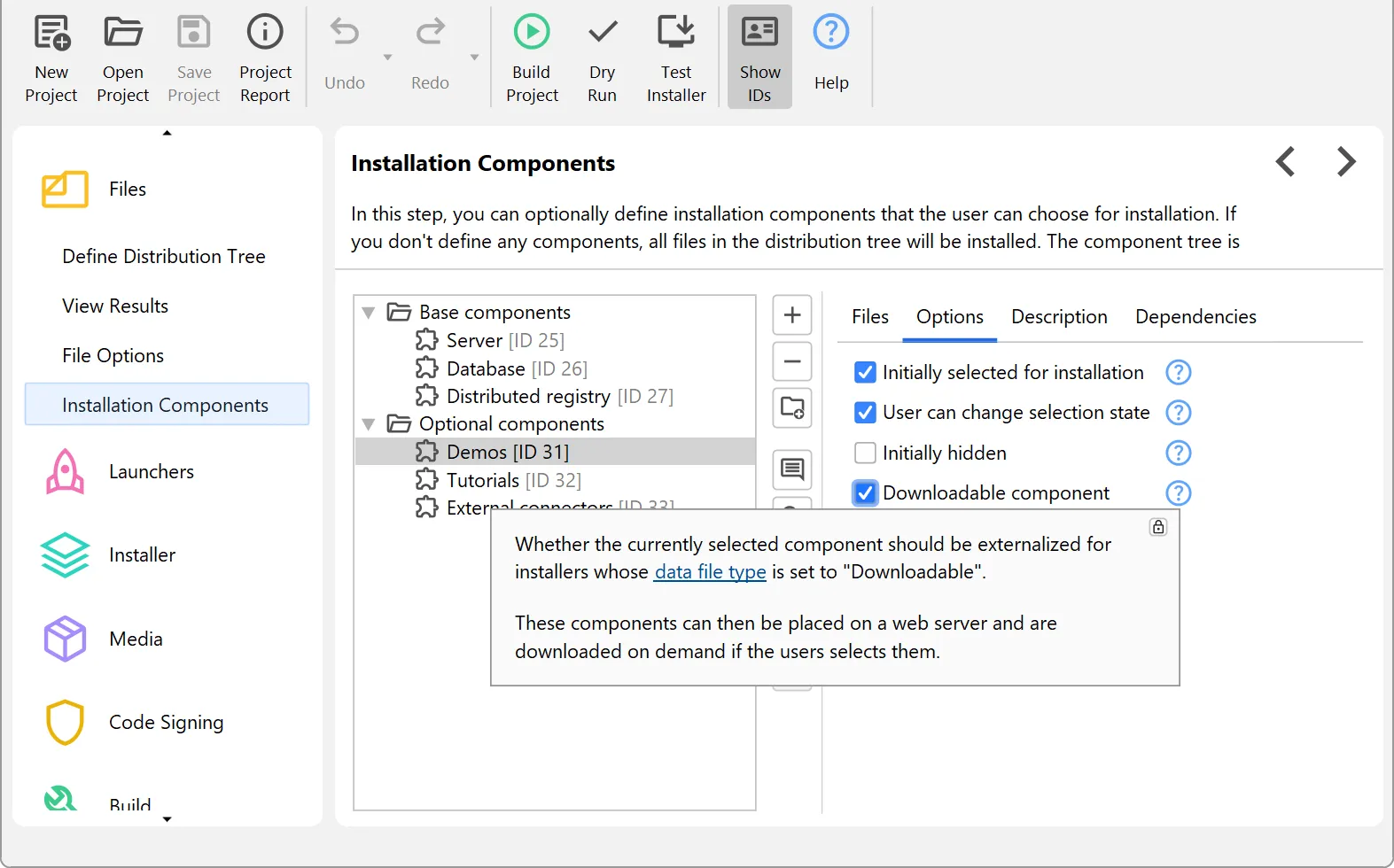
Task: Uncheck Initially selected for installation
Action: click(865, 373)
